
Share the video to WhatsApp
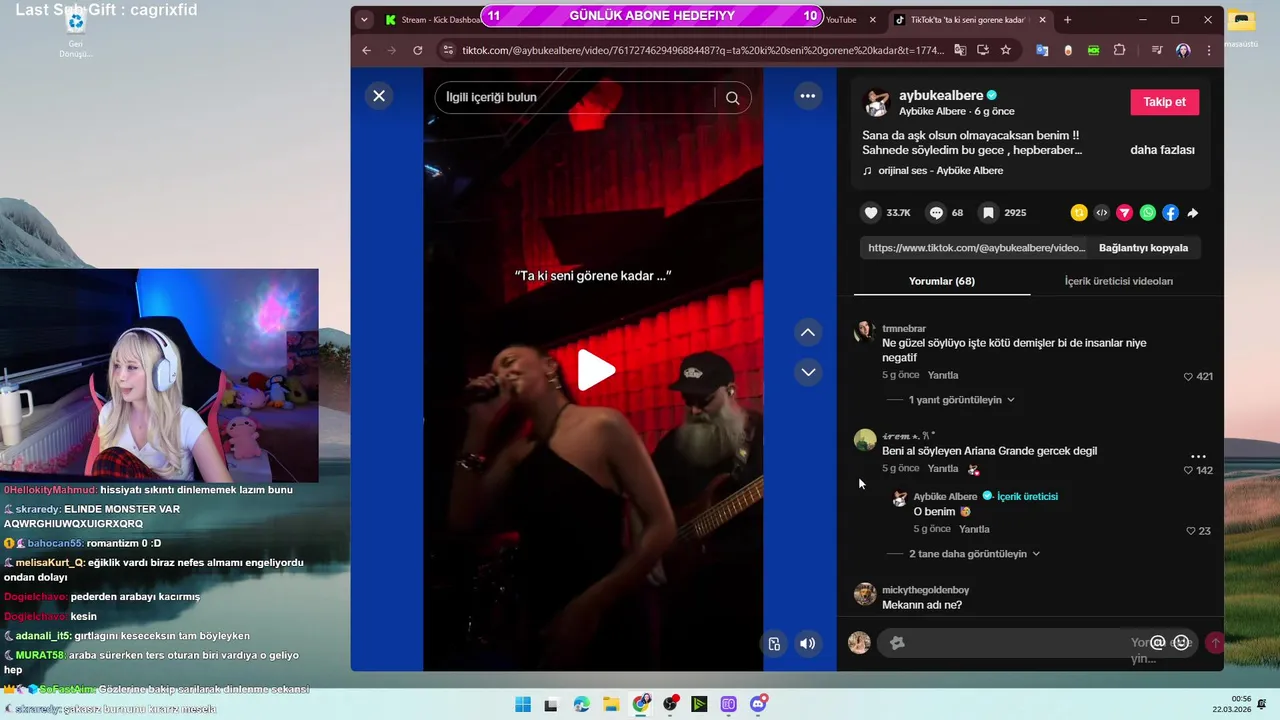point(1148,212)
